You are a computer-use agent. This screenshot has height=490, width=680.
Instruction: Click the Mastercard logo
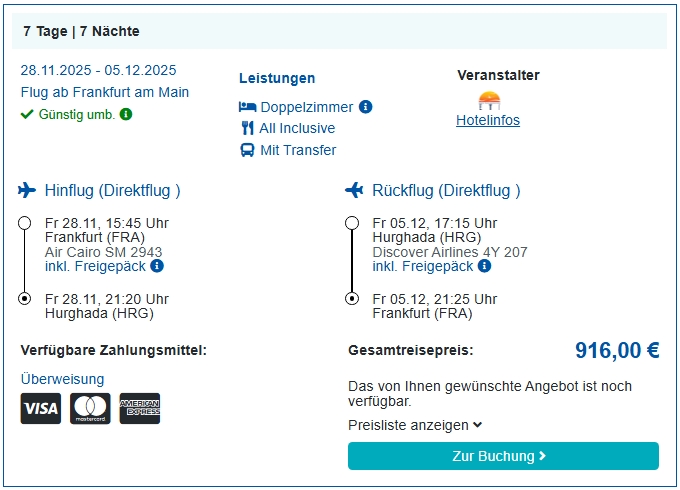pos(90,408)
